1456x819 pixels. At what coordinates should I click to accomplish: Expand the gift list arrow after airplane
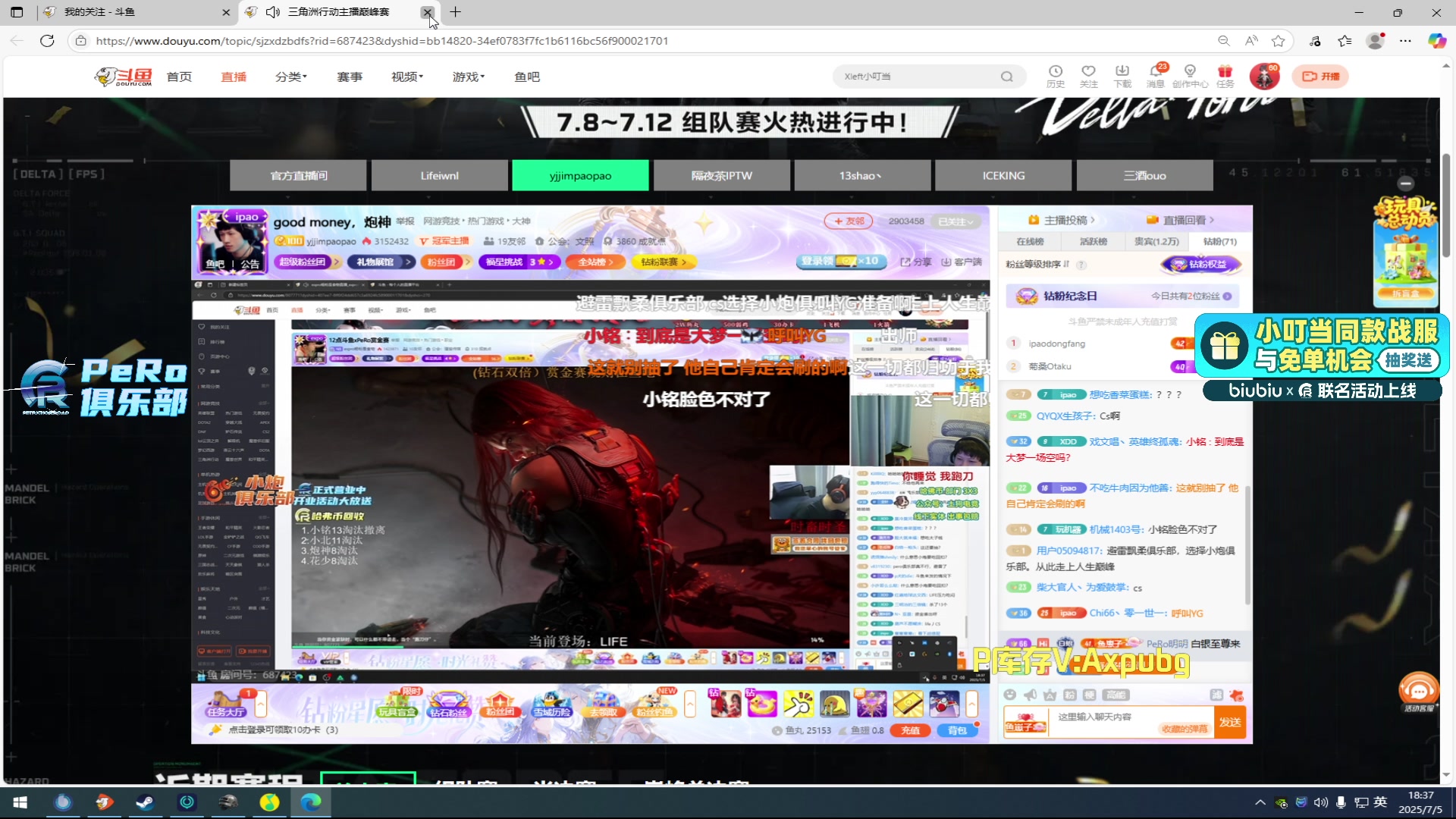click(972, 704)
